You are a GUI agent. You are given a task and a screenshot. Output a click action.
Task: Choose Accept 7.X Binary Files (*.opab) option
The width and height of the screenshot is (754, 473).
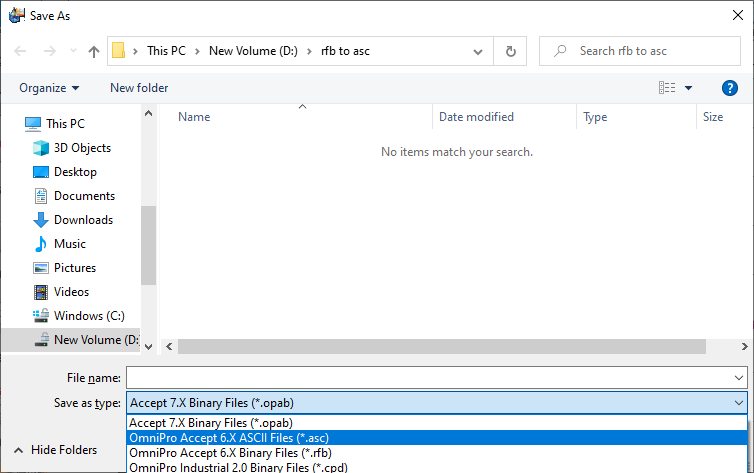click(x=437, y=423)
